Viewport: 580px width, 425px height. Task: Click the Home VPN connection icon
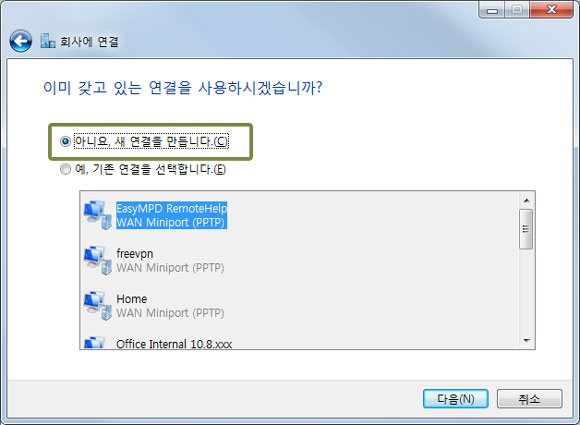click(x=98, y=306)
